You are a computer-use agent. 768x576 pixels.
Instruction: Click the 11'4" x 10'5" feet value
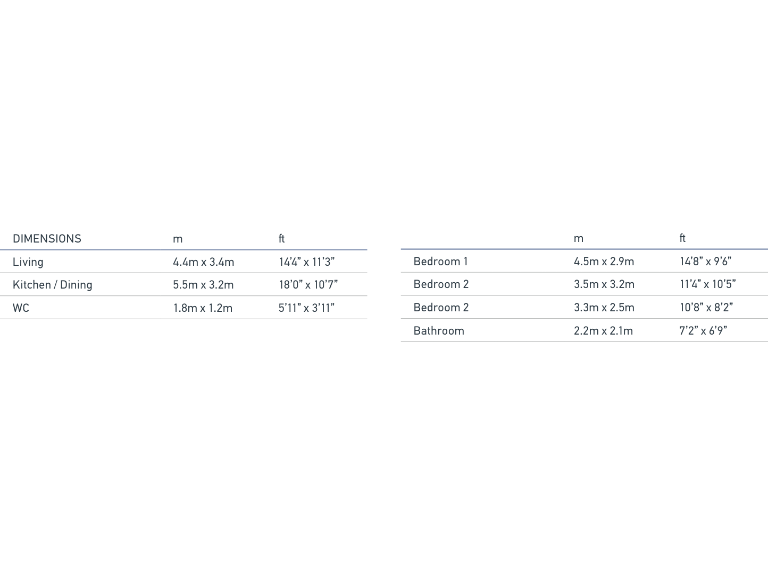(707, 285)
